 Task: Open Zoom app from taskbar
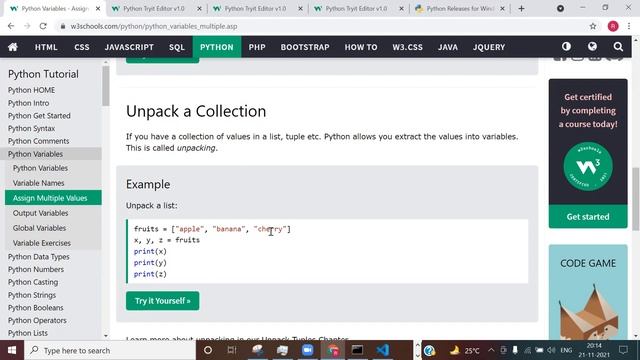click(307, 350)
